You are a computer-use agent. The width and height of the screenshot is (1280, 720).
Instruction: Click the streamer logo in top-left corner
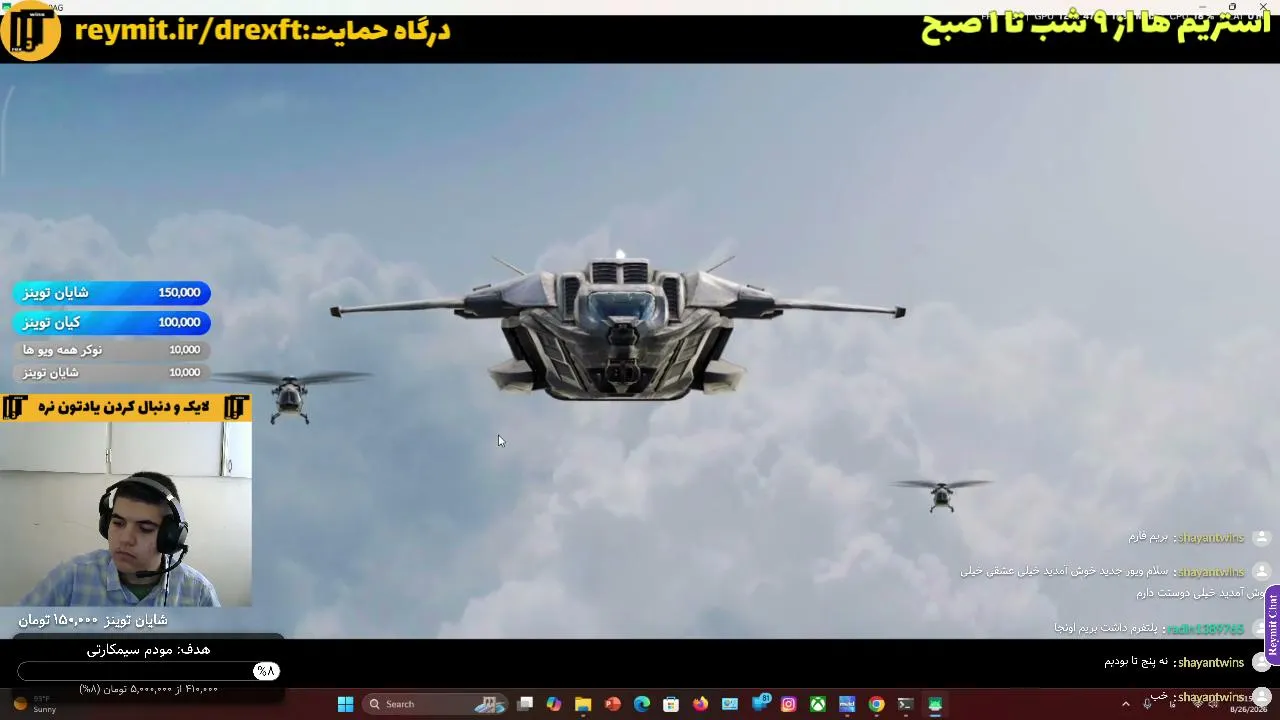31,31
